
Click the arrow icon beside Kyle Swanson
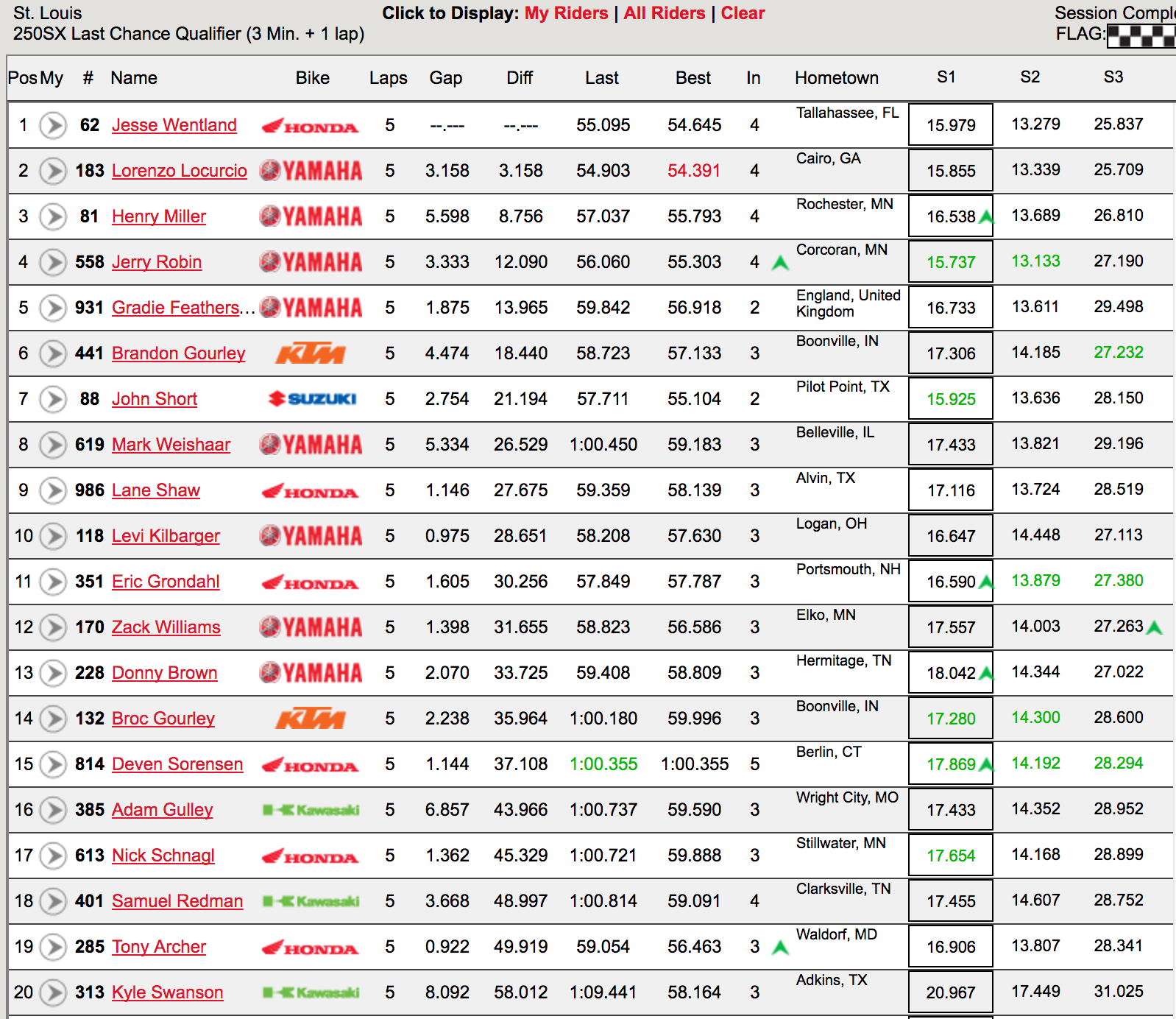[x=53, y=992]
